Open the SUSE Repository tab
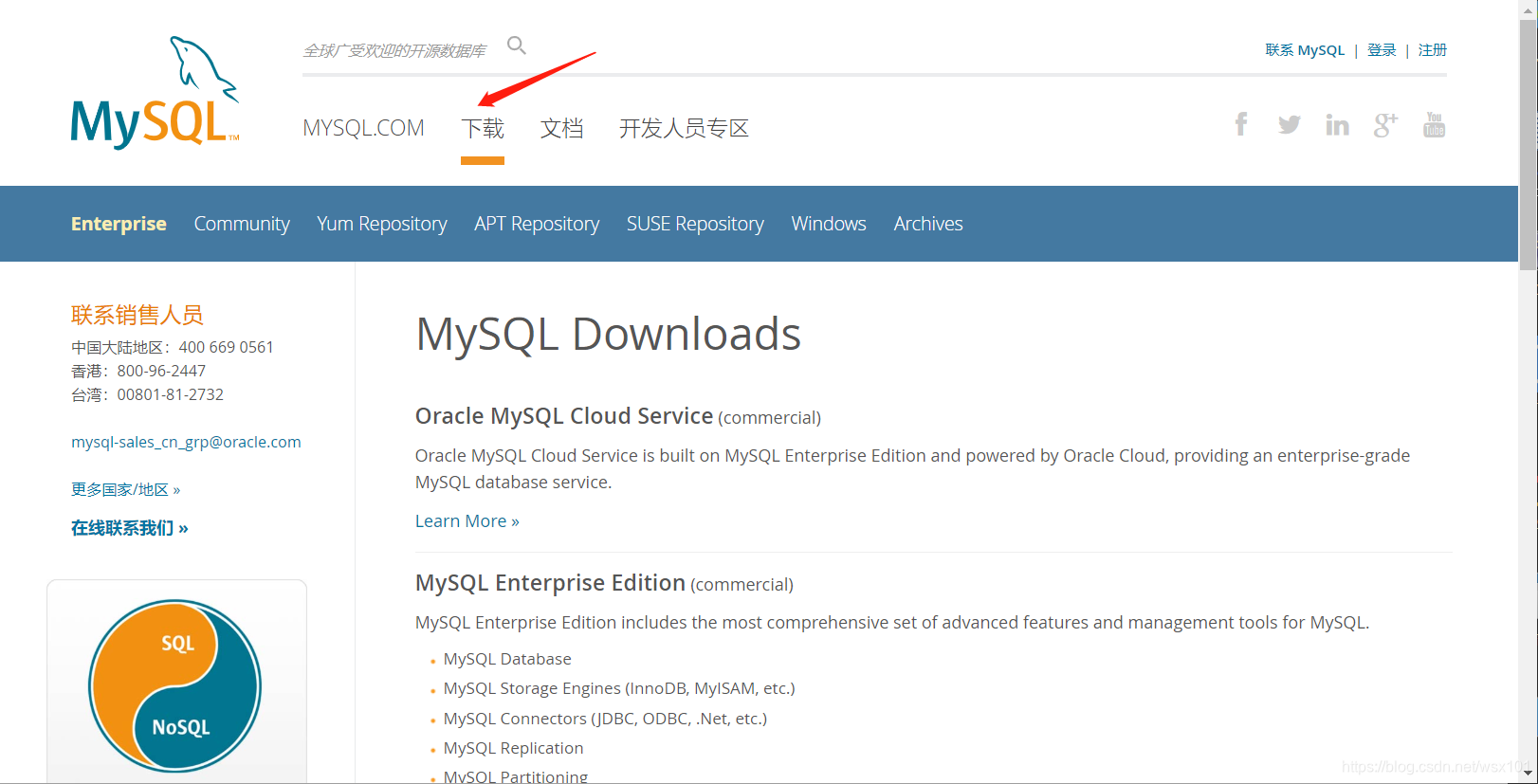The image size is (1538, 784). pos(695,224)
